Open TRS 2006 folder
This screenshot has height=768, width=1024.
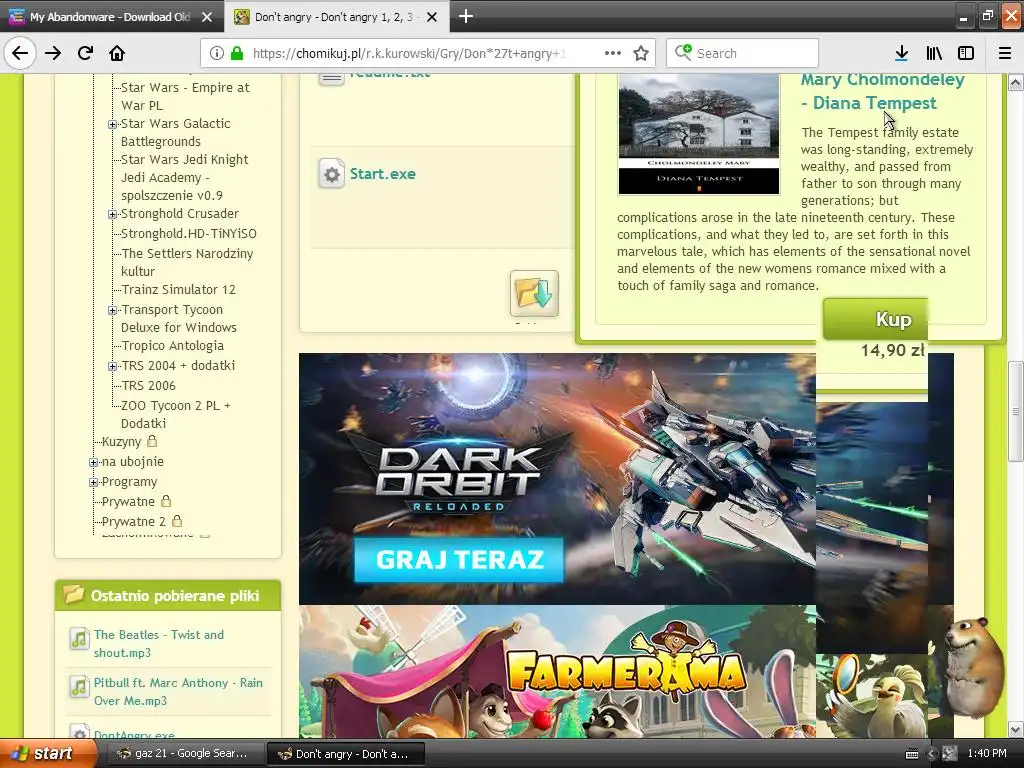tap(148, 385)
